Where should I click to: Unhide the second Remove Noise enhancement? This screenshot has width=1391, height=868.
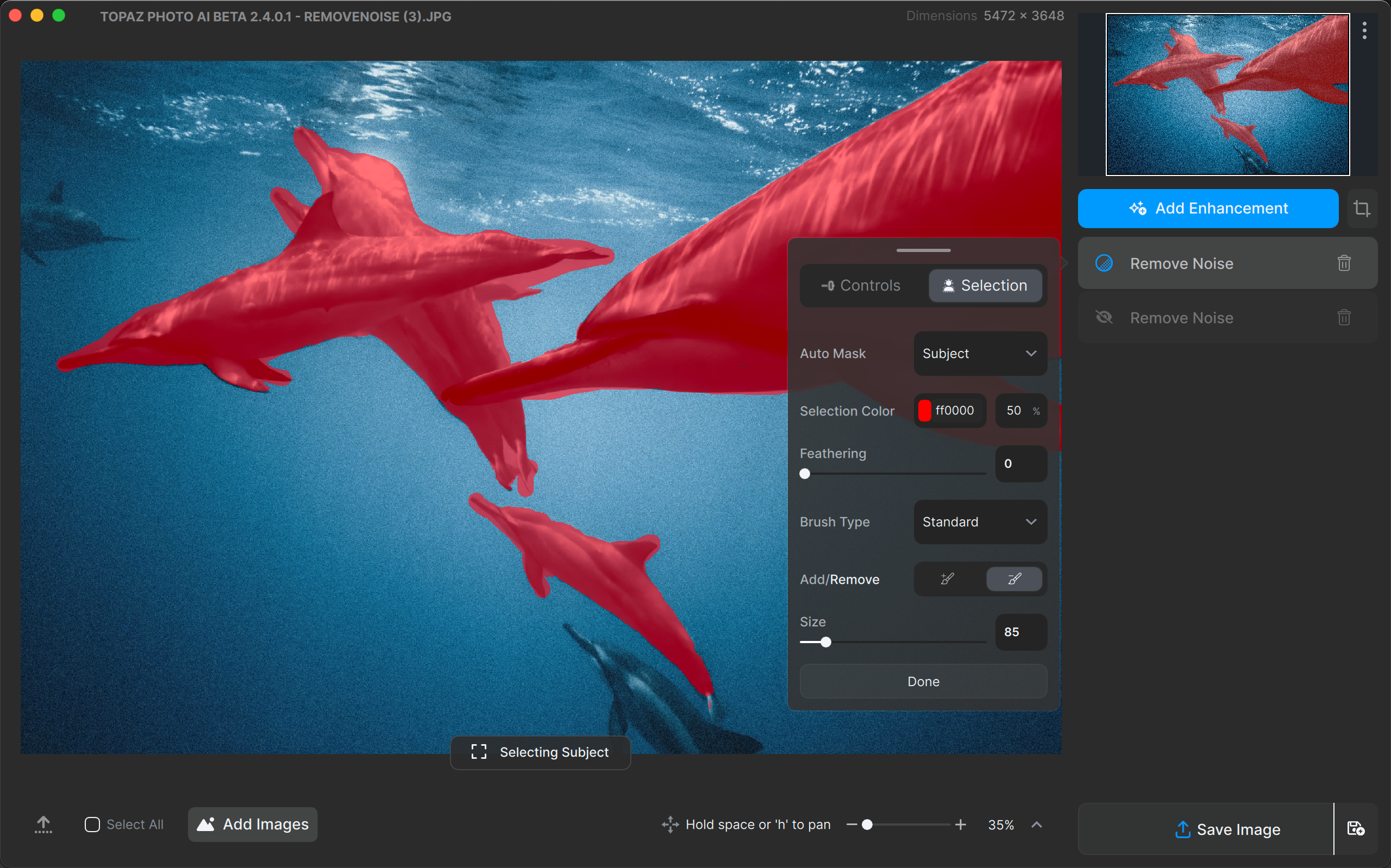click(x=1104, y=317)
